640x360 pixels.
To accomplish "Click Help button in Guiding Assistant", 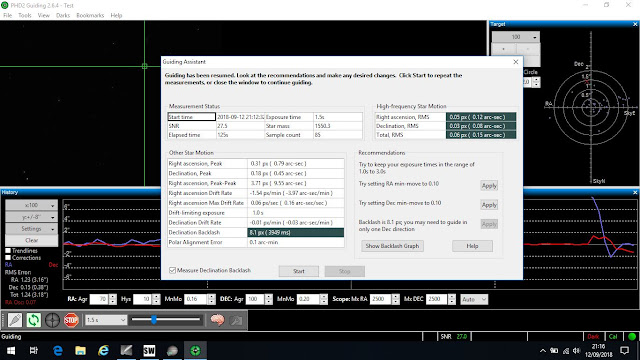I will 472,246.
